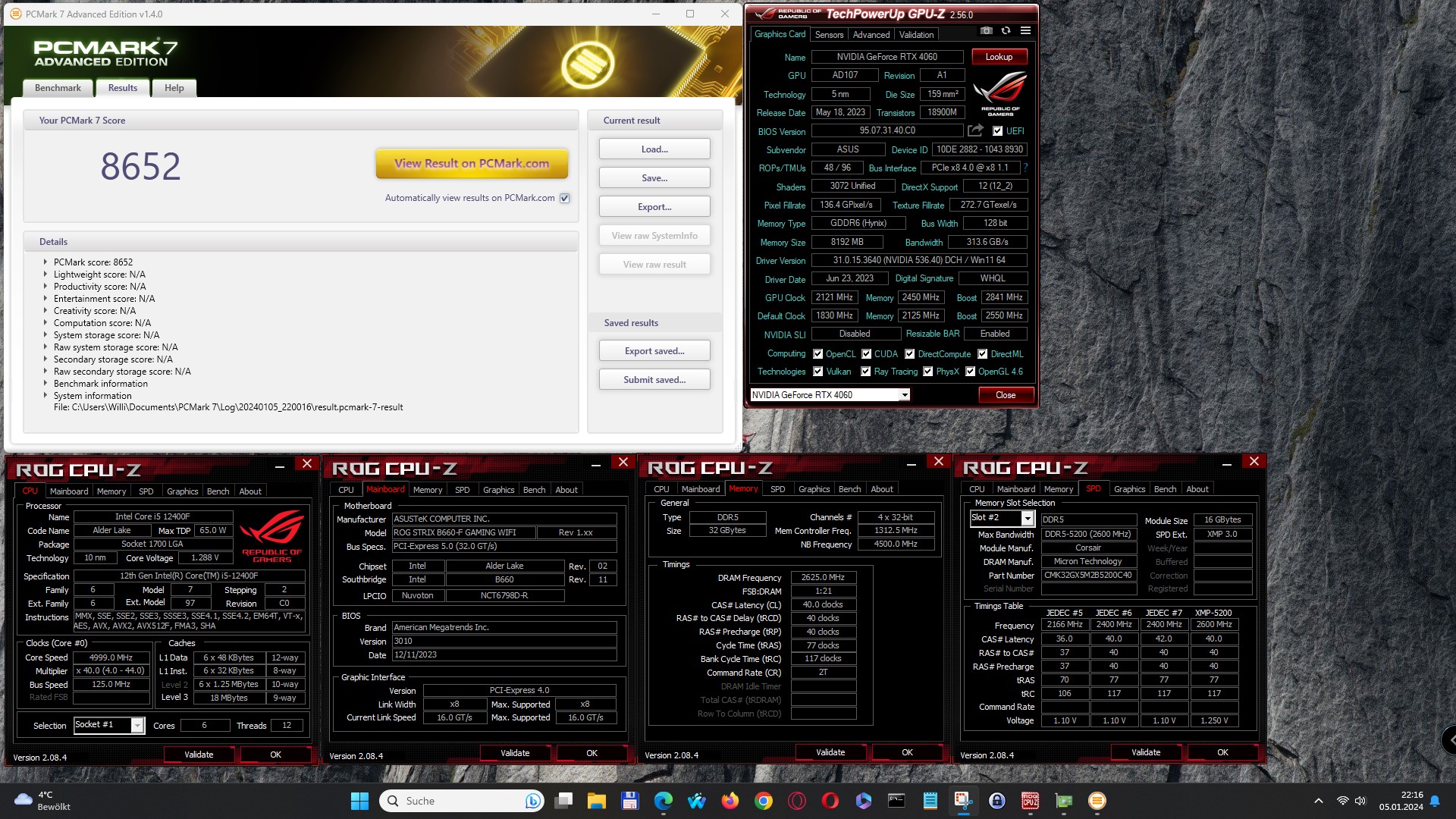Image resolution: width=1456 pixels, height=819 pixels.
Task: Open the filled red Opera icon on taskbar
Action: coord(830,801)
